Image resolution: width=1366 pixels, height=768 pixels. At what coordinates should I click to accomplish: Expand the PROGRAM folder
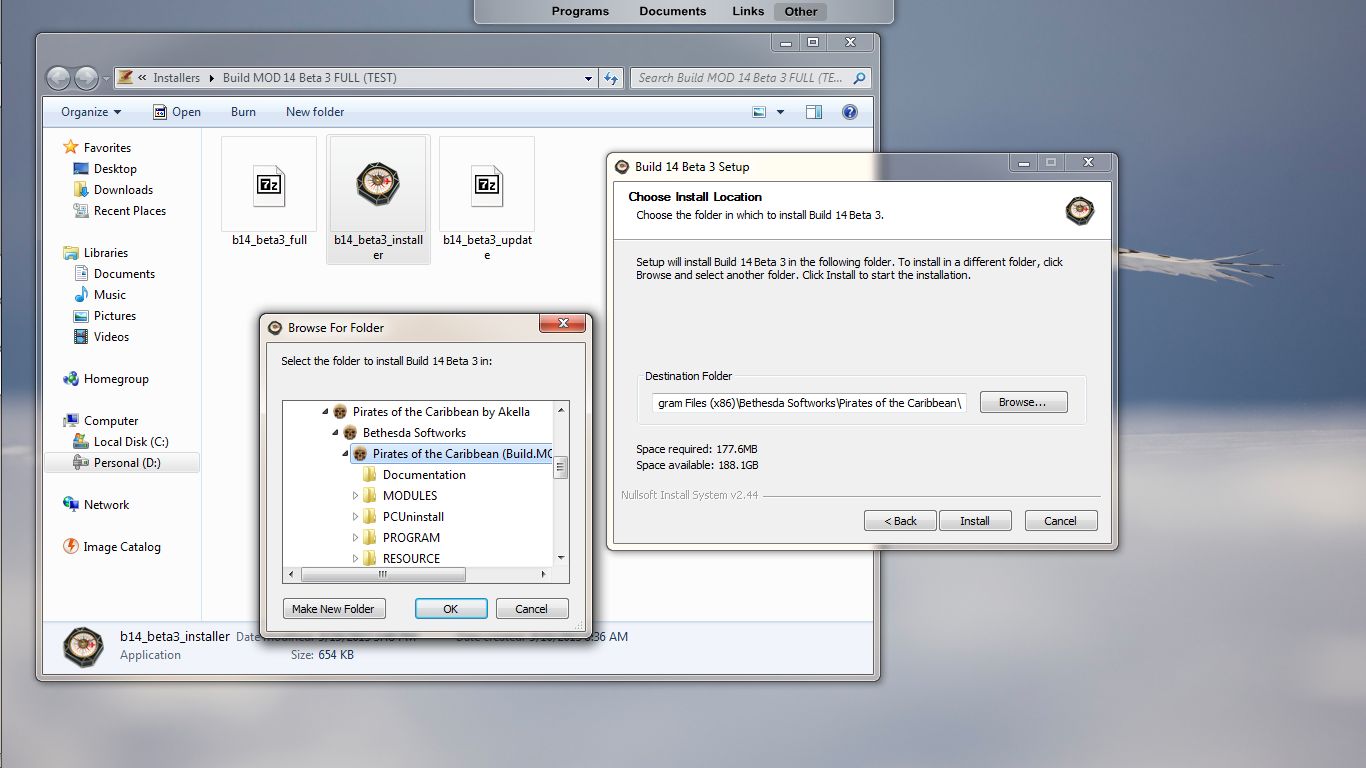[355, 538]
